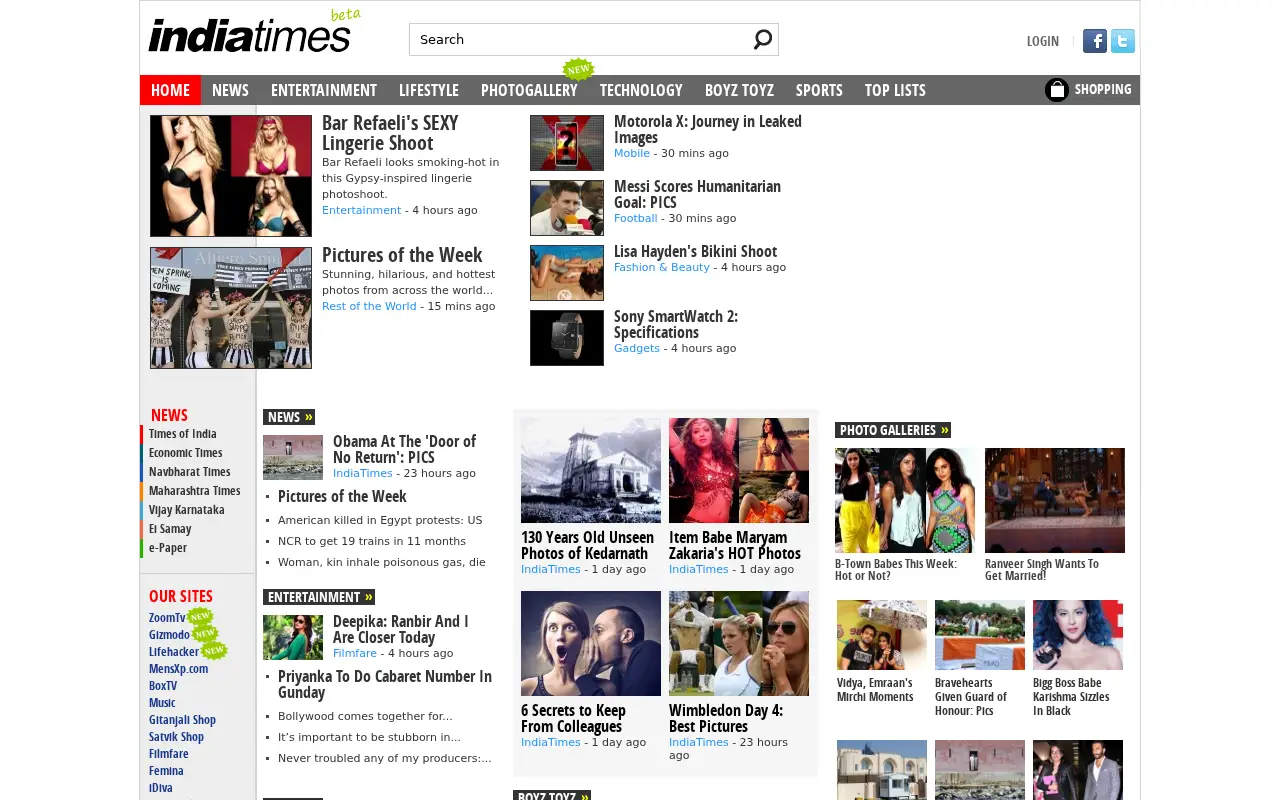Open Item Babe Maryam Zakaria's HOT Photos
This screenshot has width=1280, height=800.
[x=735, y=545]
